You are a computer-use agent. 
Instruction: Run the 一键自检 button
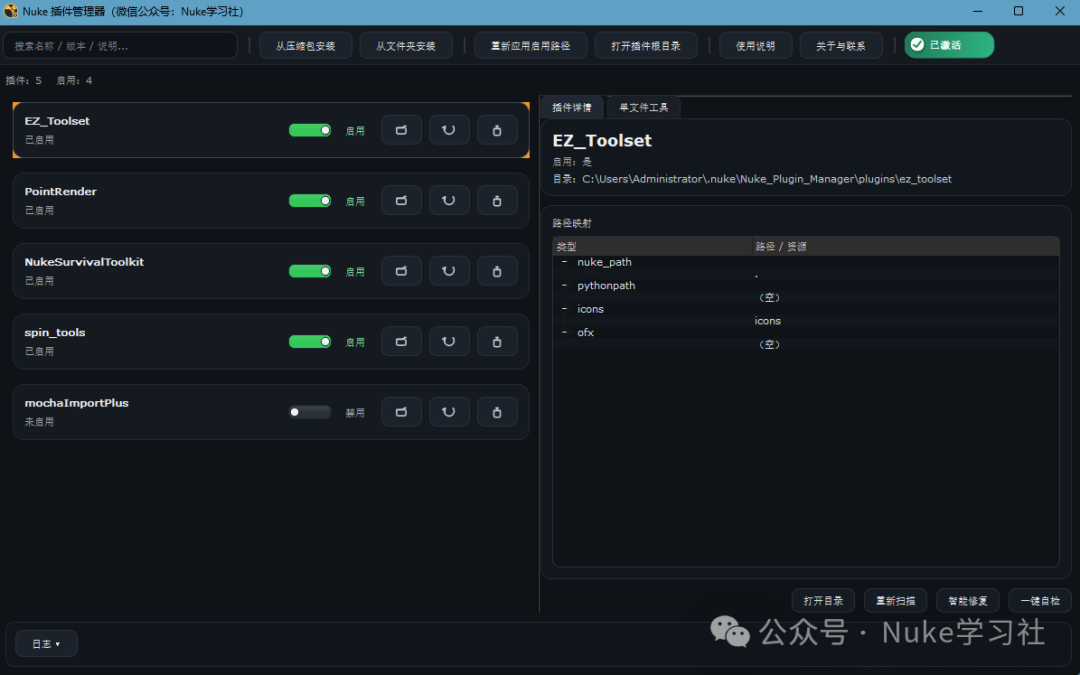pyautogui.click(x=1040, y=601)
